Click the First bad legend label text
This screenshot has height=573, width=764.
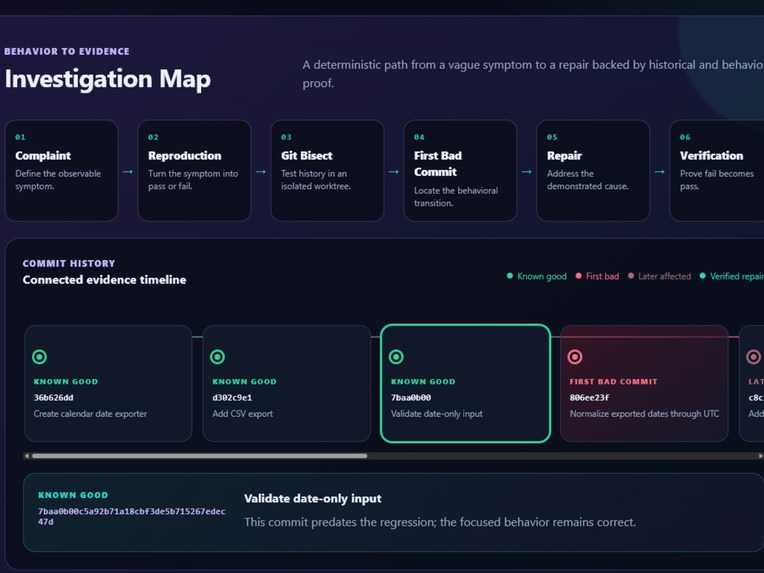pyautogui.click(x=602, y=276)
